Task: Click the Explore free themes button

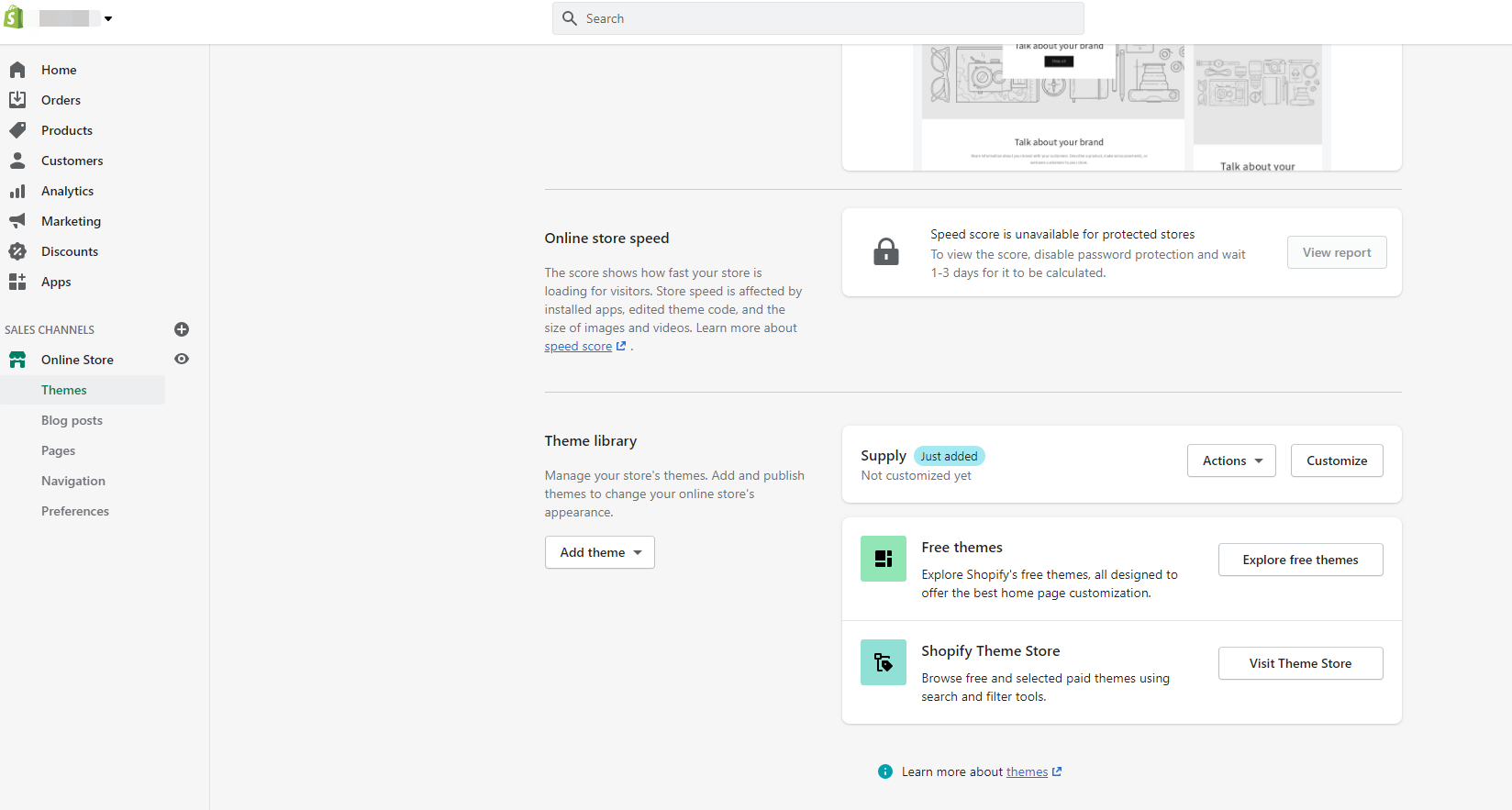Action: coord(1300,560)
